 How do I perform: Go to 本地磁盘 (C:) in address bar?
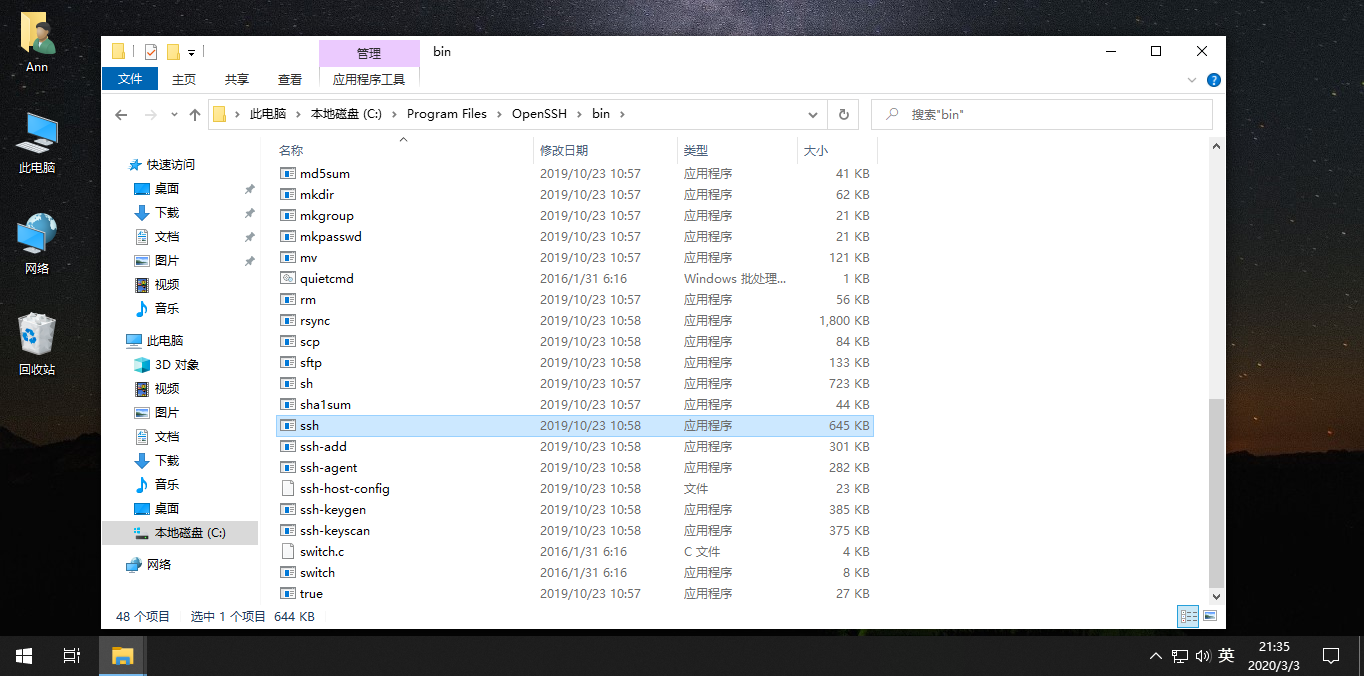click(x=347, y=114)
